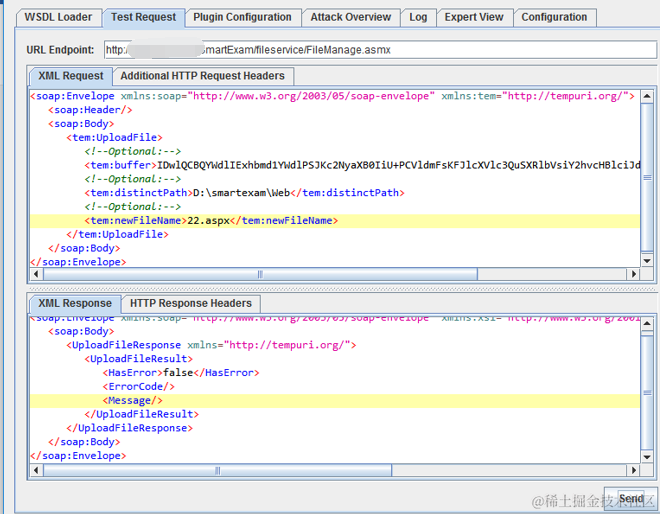
Task: Click XML Request scroll up arrow
Action: 647,96
